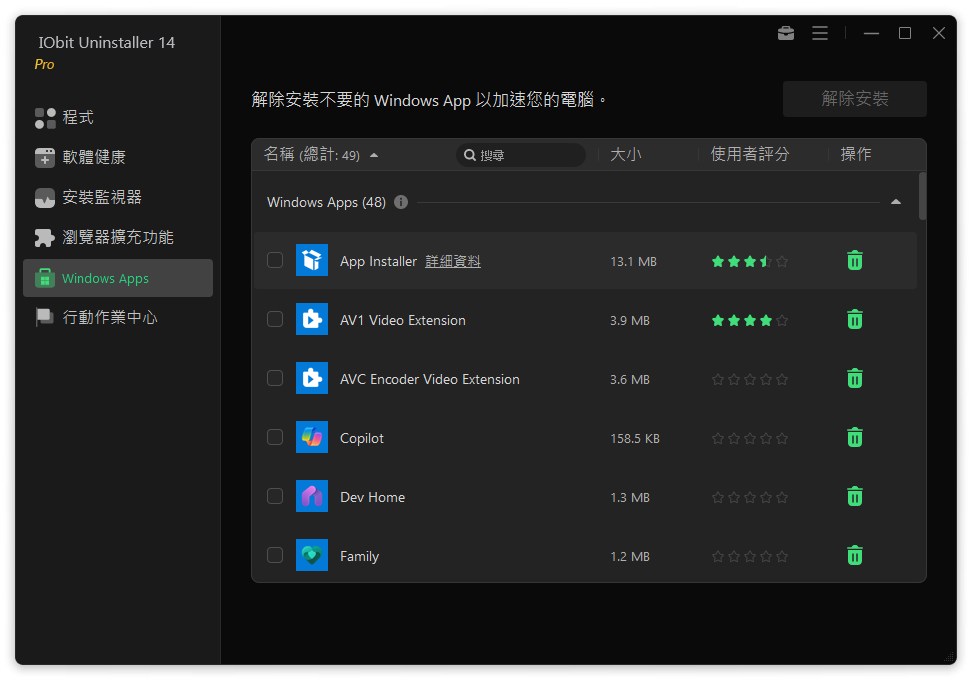The image size is (972, 680).
Task: Click the 1.3 MB size value
Action: [630, 497]
